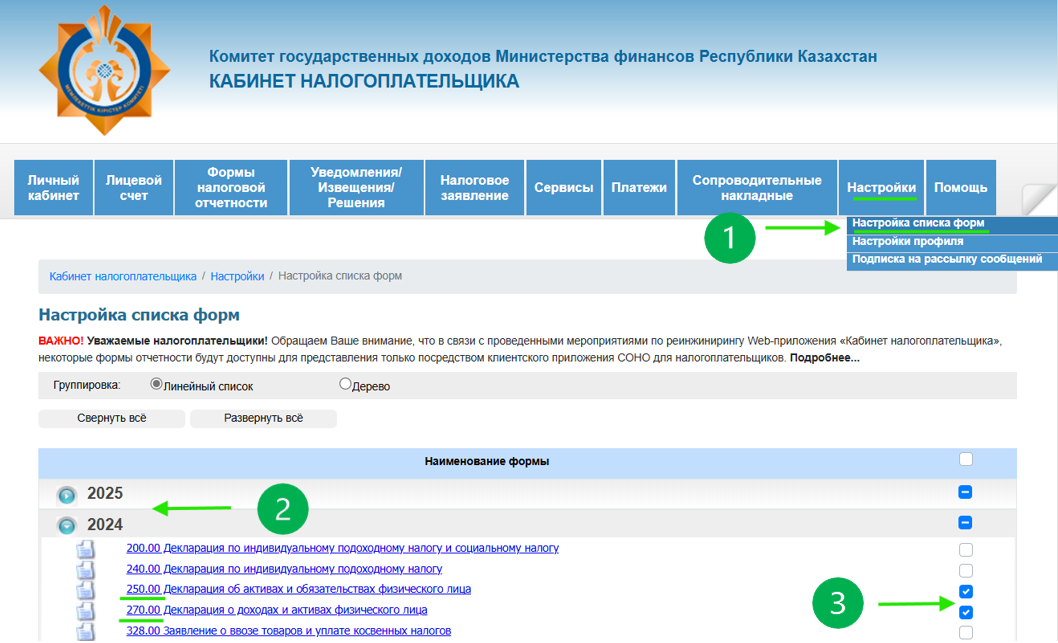Open the Лицевой счет menu
The height and width of the screenshot is (643, 1058).
click(x=134, y=188)
